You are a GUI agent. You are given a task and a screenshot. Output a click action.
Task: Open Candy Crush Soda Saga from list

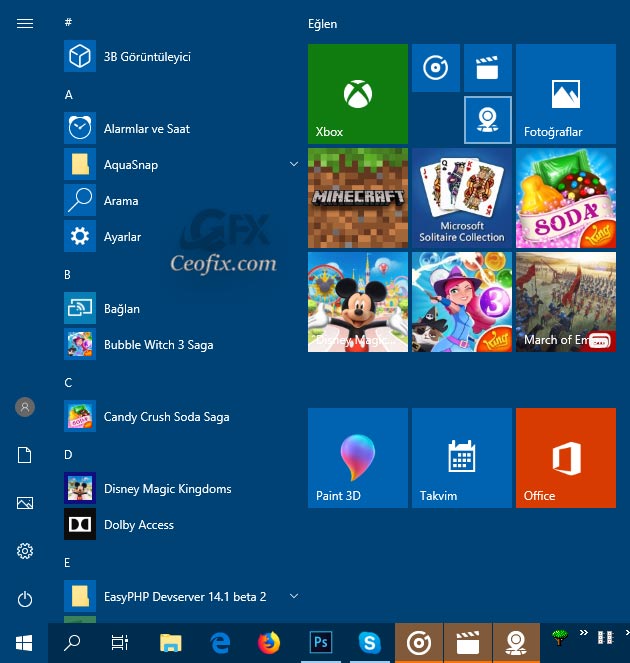coord(182,416)
